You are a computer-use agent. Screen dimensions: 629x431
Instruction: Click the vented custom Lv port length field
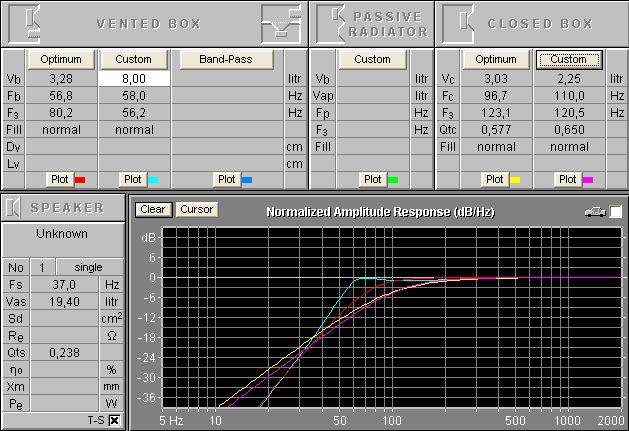[134, 164]
